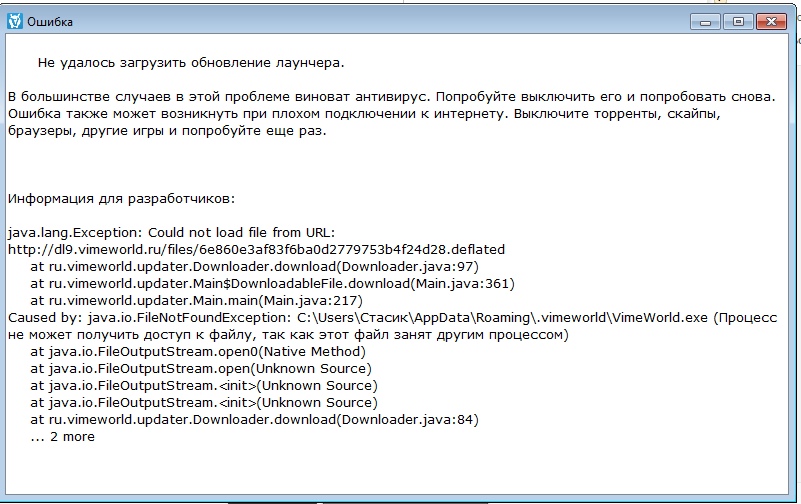
Task: Close the Ошибка error dialog
Action: coord(771,22)
